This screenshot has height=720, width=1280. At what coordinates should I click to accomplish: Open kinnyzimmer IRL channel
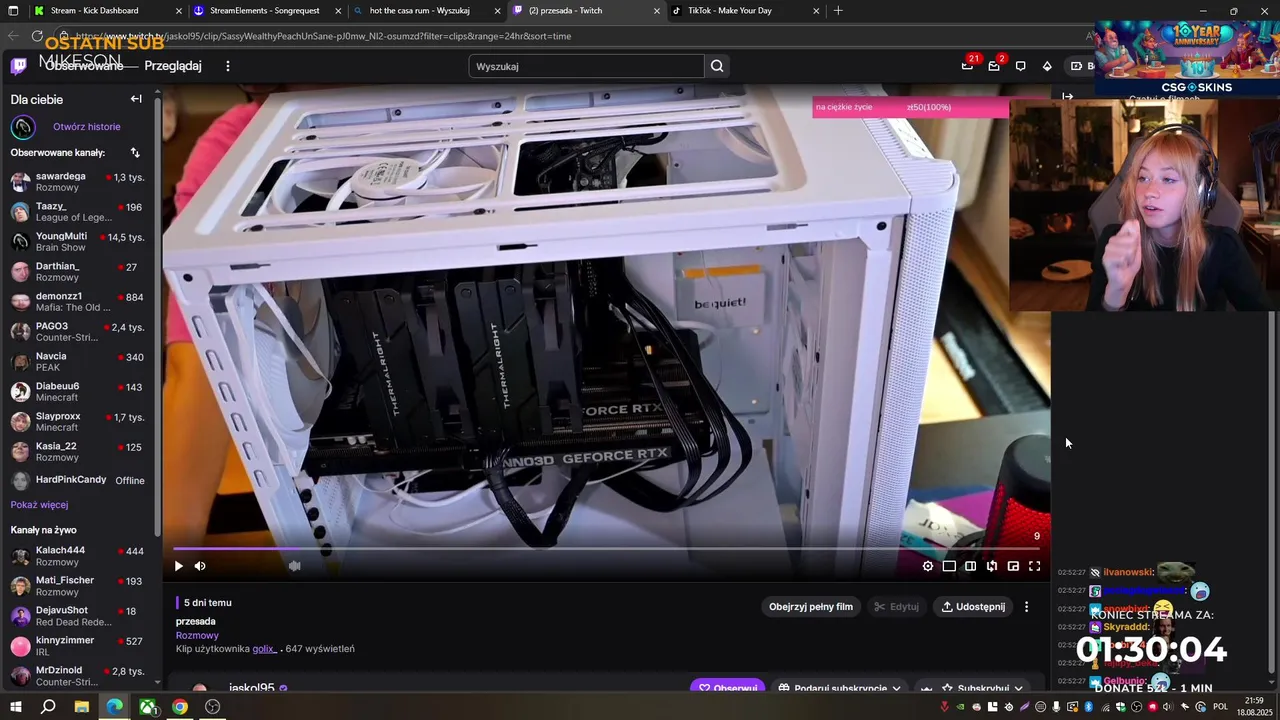coord(80,646)
